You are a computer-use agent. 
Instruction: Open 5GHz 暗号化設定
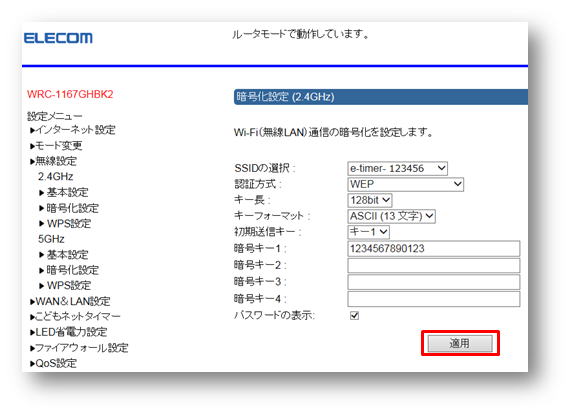pos(69,270)
